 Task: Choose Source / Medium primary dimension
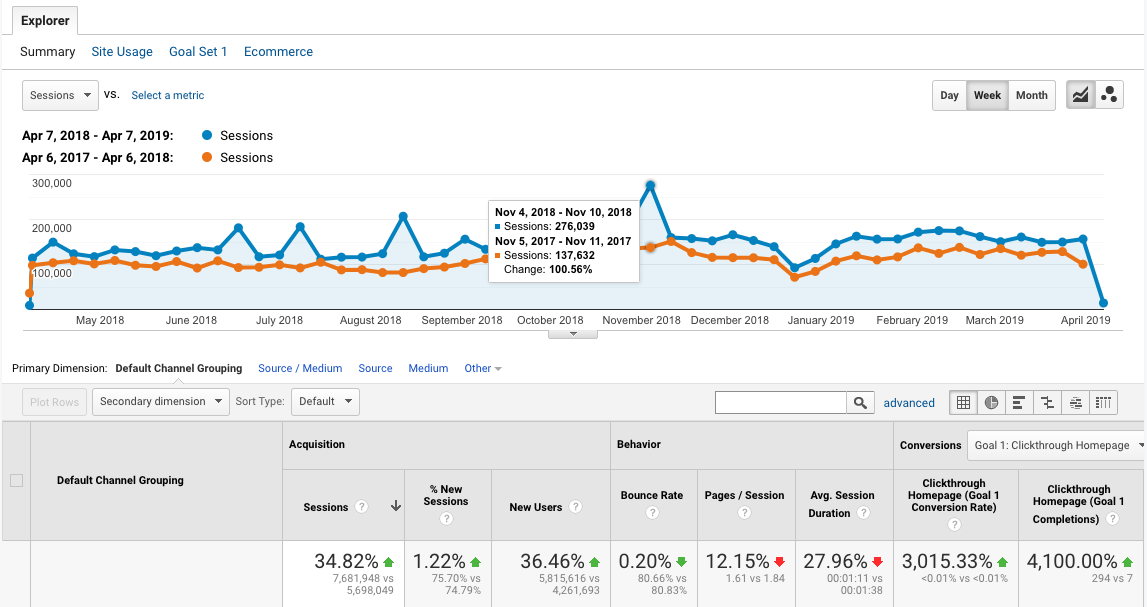tap(300, 369)
